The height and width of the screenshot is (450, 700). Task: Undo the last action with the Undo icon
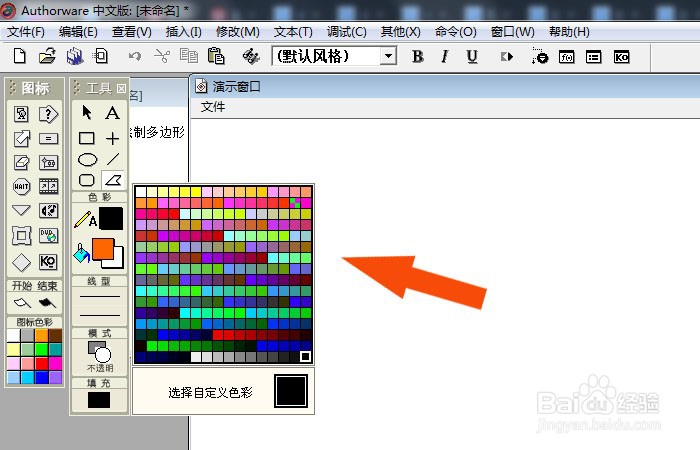click(x=135, y=56)
